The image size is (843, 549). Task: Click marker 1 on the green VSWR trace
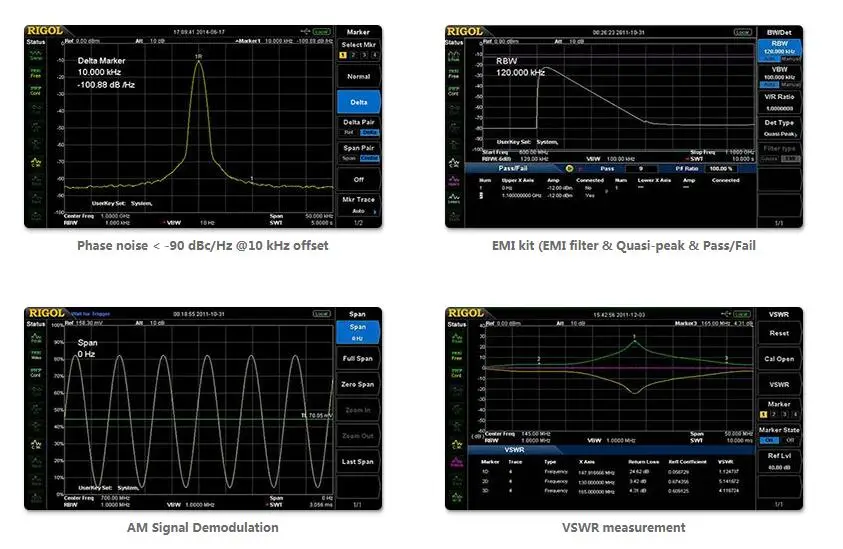pos(634,337)
